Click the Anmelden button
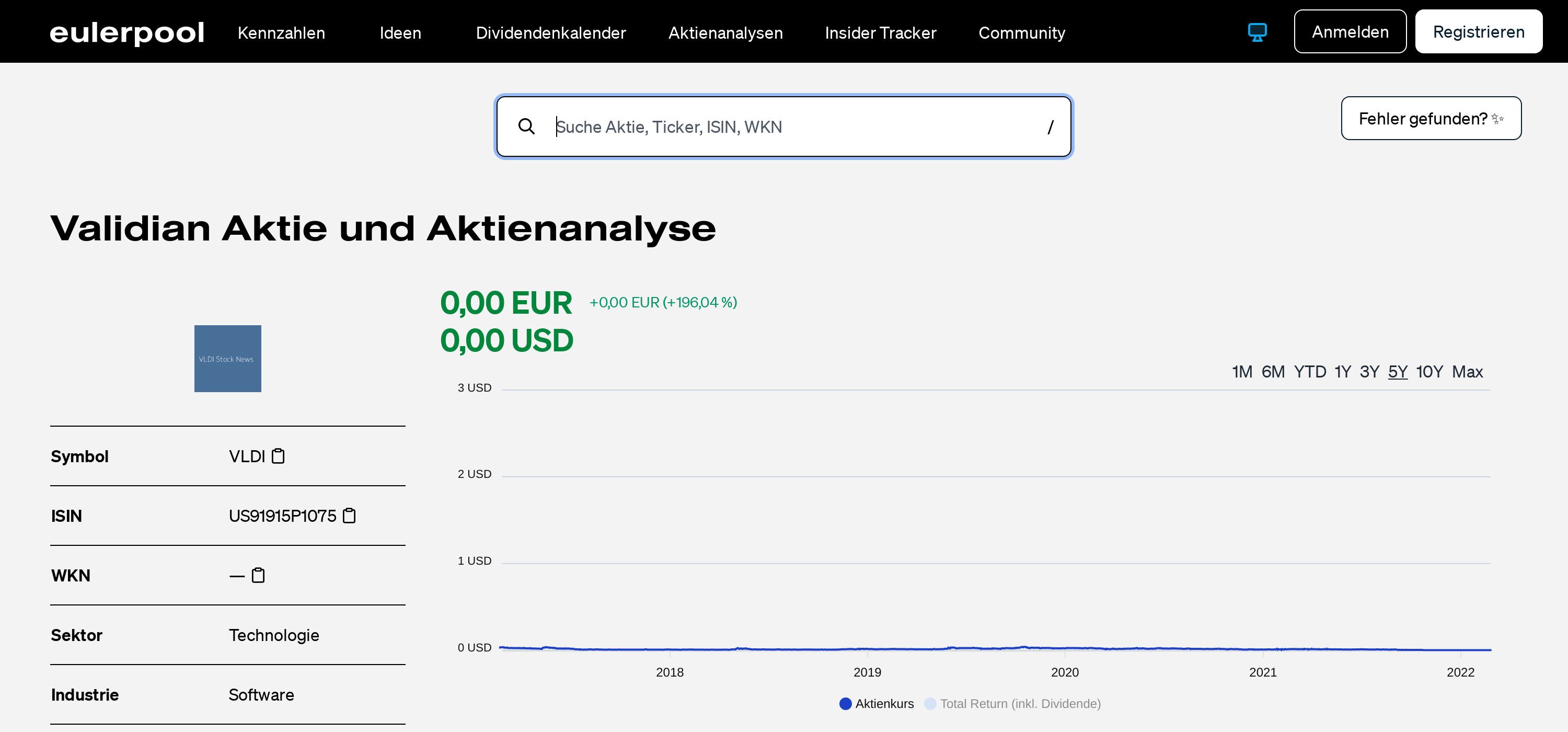1568x732 pixels. 1350,32
